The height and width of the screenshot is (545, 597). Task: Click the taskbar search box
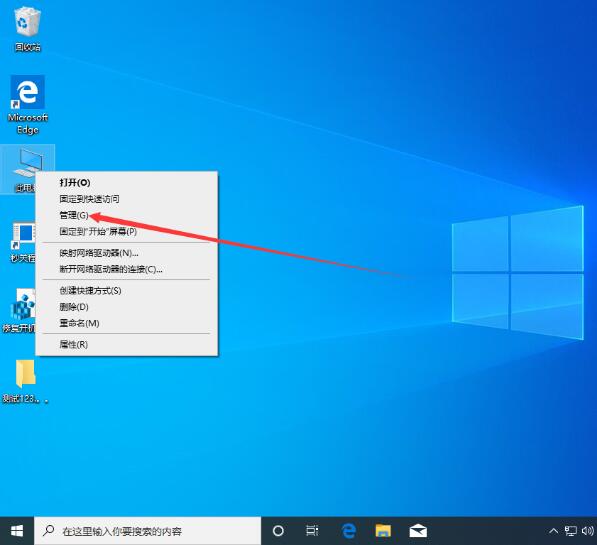pyautogui.click(x=148, y=531)
